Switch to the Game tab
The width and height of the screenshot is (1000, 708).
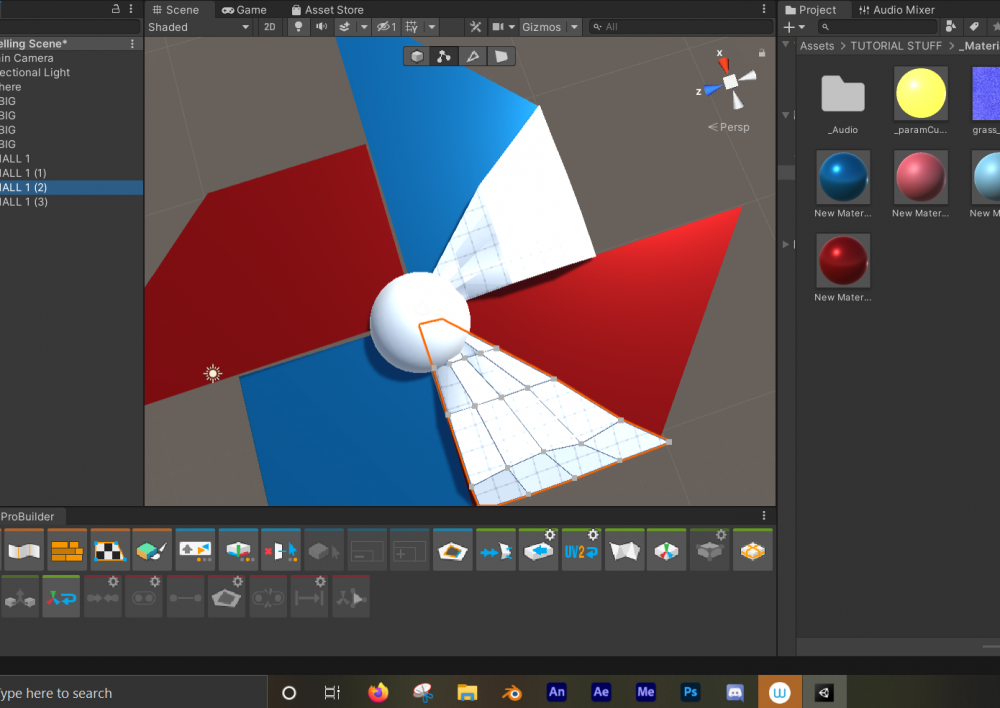[x=244, y=10]
